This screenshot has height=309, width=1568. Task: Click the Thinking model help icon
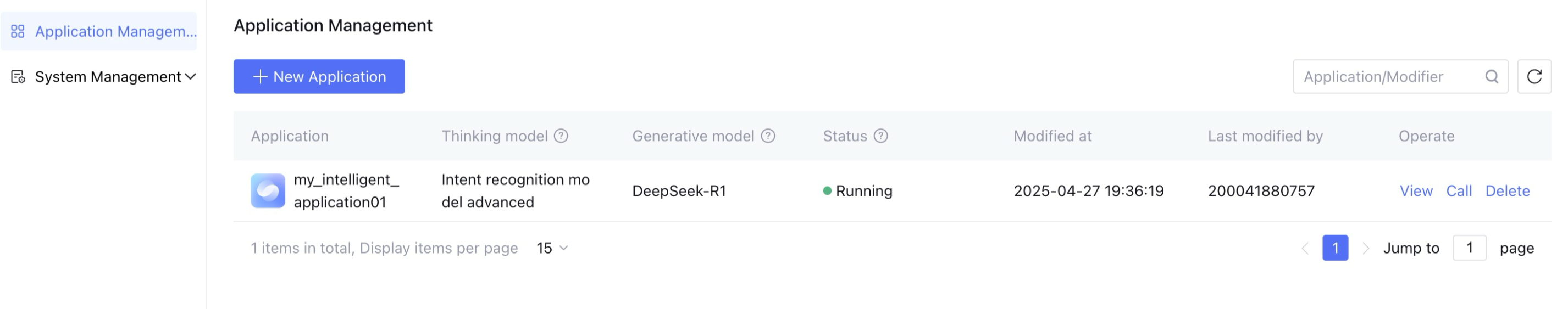(561, 136)
